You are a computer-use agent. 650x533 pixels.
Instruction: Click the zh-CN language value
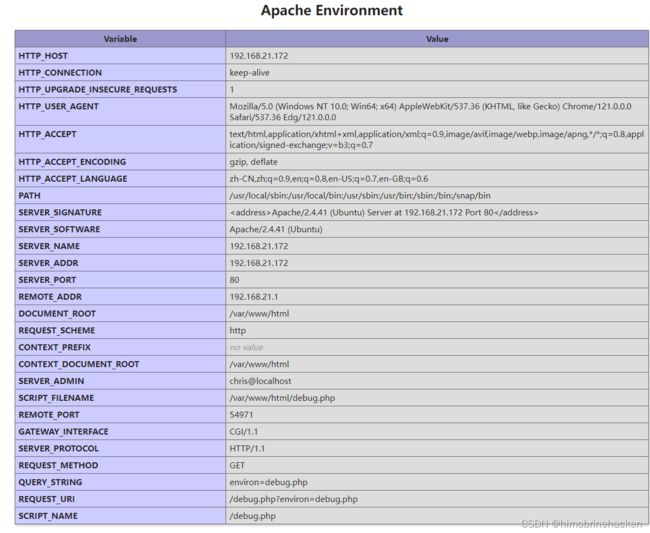(x=329, y=179)
